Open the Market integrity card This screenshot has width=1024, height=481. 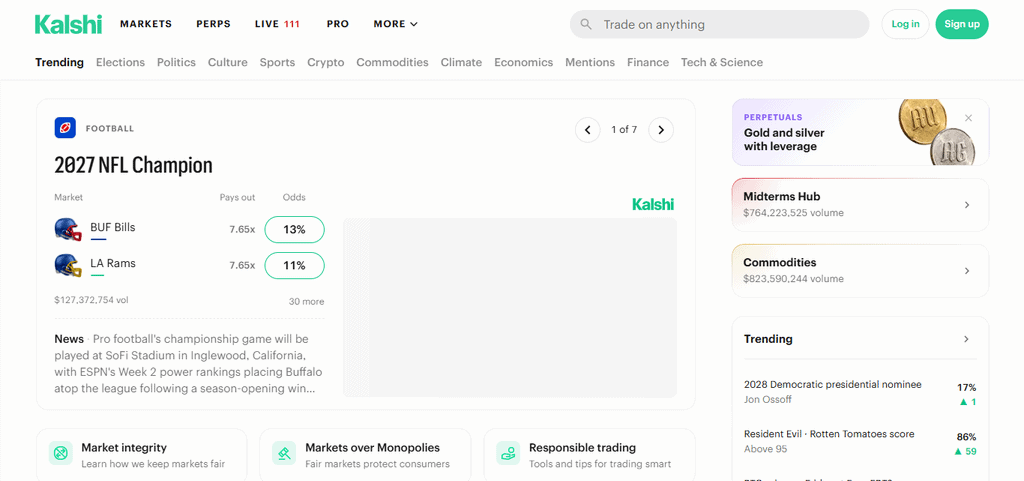tap(142, 455)
